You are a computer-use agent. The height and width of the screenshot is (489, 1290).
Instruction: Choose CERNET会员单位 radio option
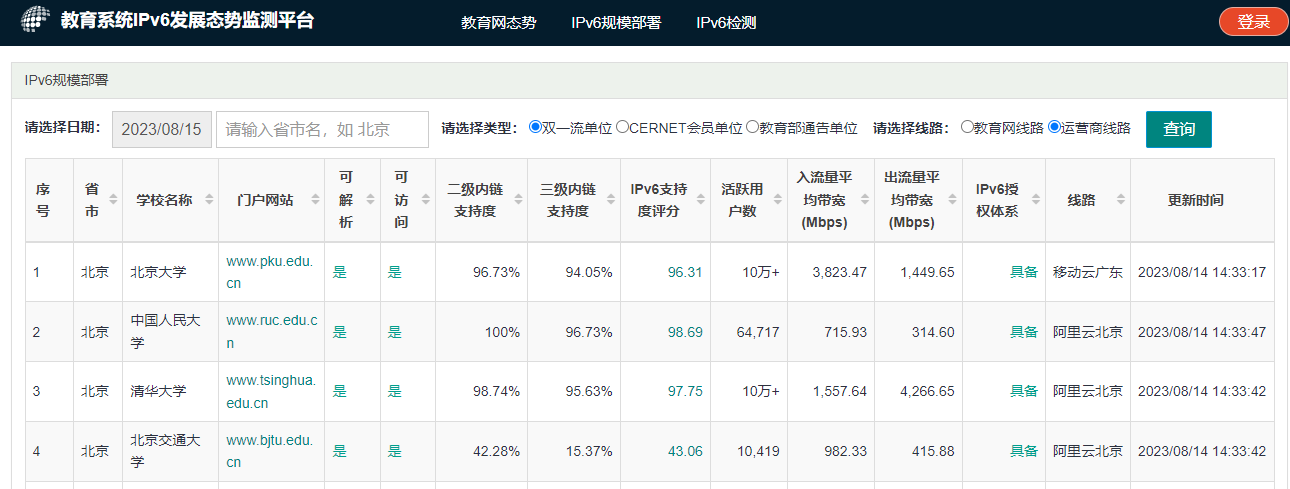coord(622,127)
